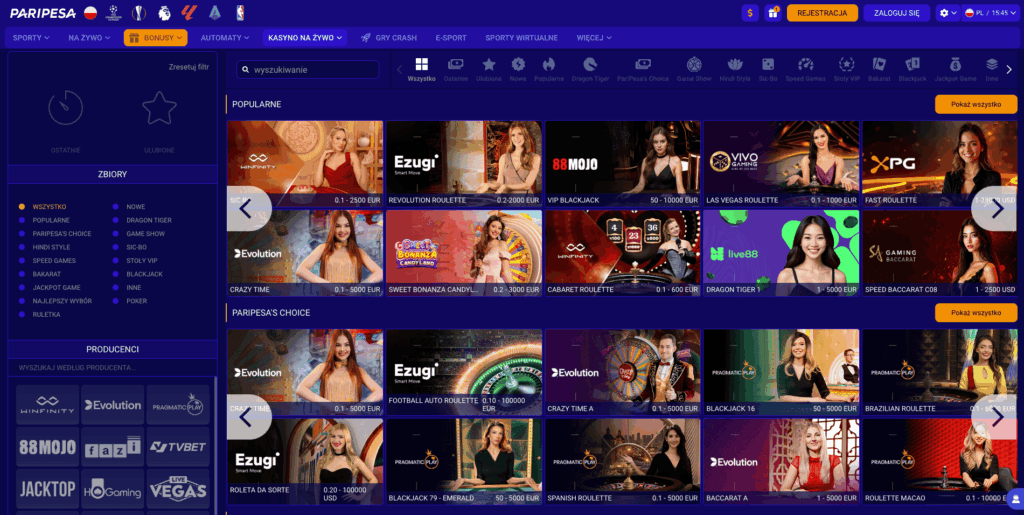1024x515 pixels.
Task: Open the Więcej dropdown menu
Action: click(x=594, y=38)
